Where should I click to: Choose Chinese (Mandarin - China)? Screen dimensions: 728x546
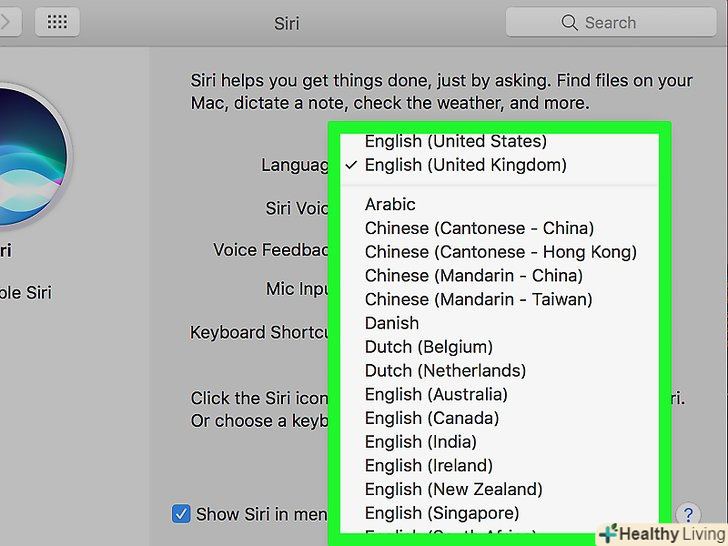(x=499, y=276)
